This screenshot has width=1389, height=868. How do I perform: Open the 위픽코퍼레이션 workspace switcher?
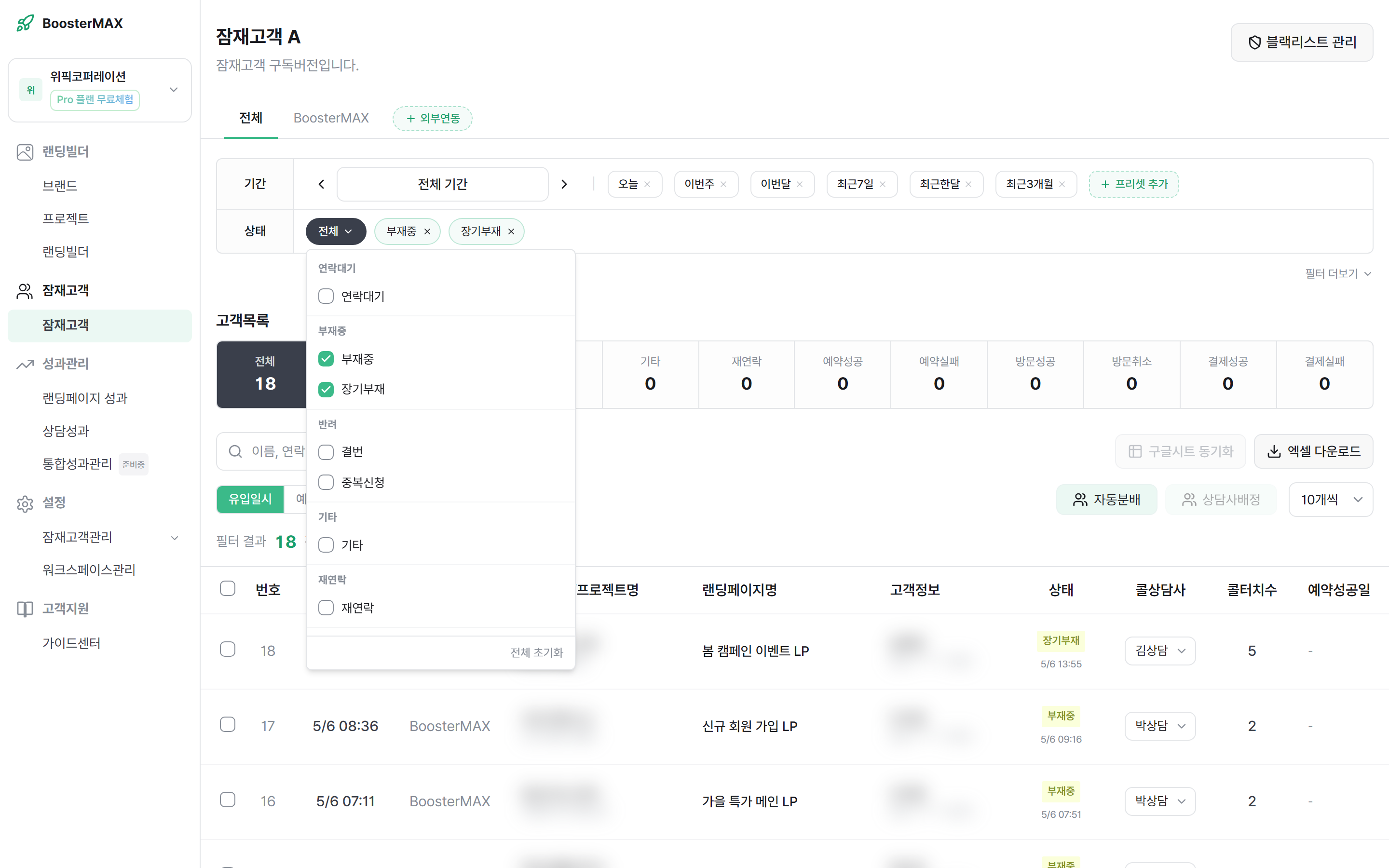100,90
